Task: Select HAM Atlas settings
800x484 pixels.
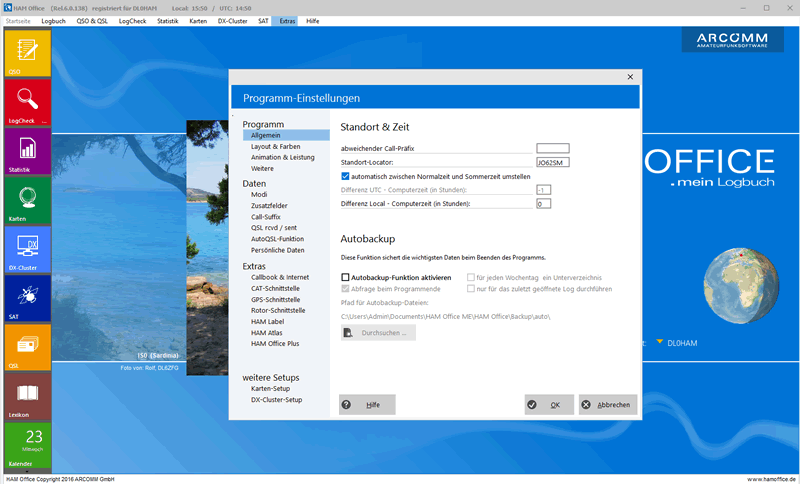Action: point(267,333)
